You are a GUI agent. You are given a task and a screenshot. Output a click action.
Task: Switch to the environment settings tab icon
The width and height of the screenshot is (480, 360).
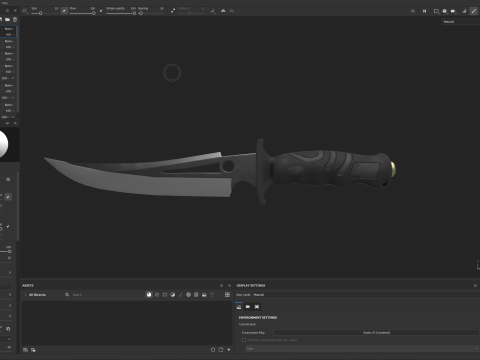(x=239, y=307)
